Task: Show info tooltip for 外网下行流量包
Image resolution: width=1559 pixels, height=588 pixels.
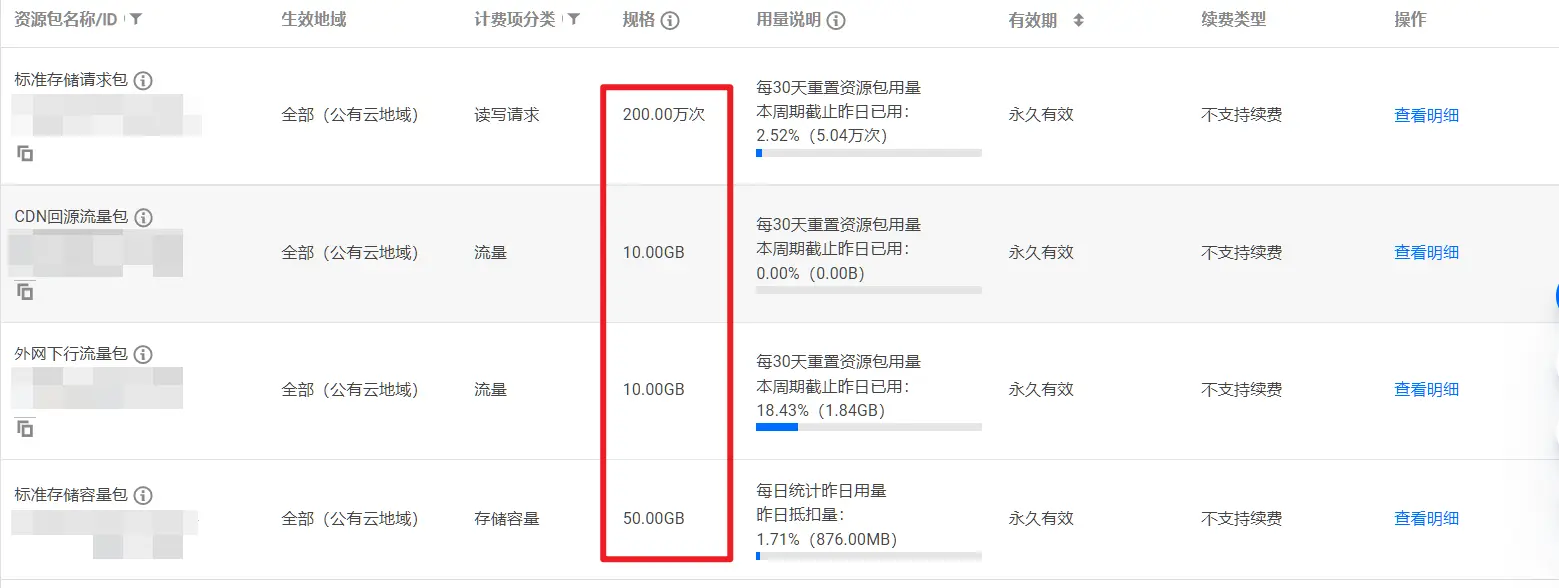Action: 143,354
